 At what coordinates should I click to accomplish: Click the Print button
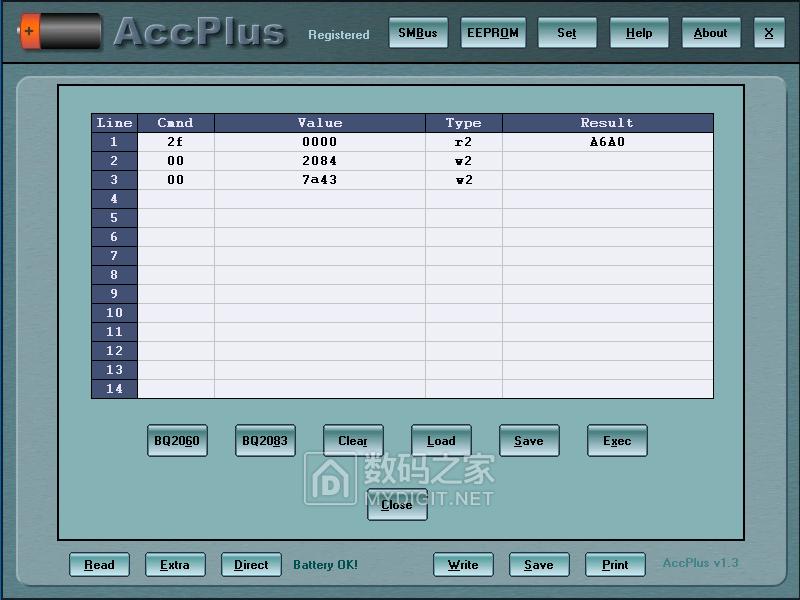(x=615, y=565)
